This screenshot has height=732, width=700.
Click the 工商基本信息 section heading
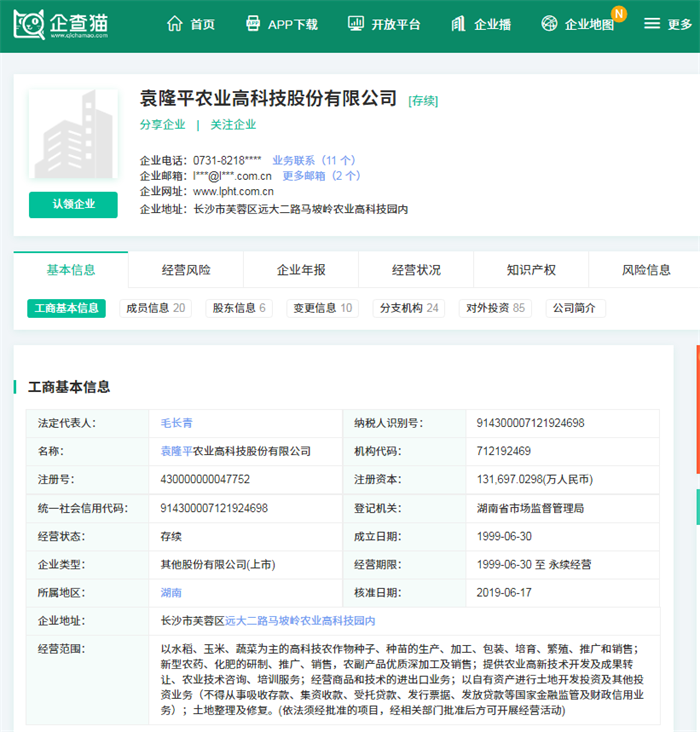[x=69, y=387]
